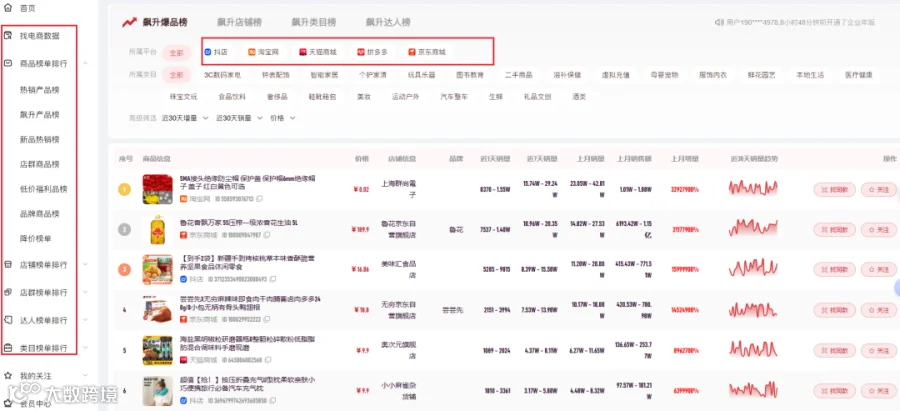Copy the ID of the 海盐黑胡椒 grinder product
900x411 pixels.
tap(267, 360)
